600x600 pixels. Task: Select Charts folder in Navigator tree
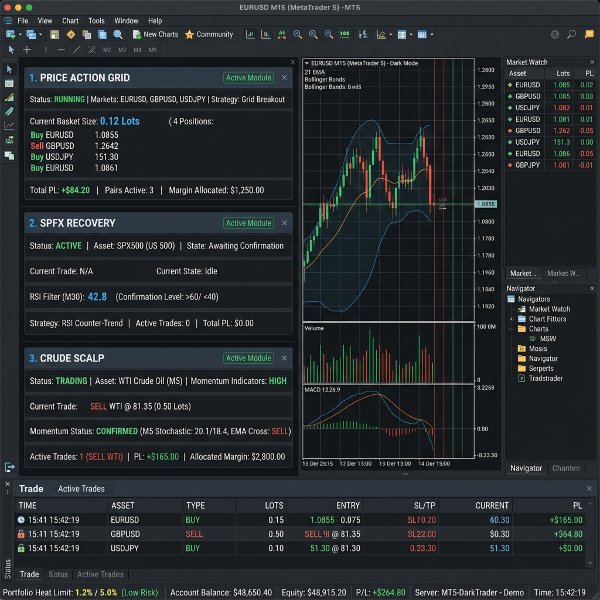[533, 329]
